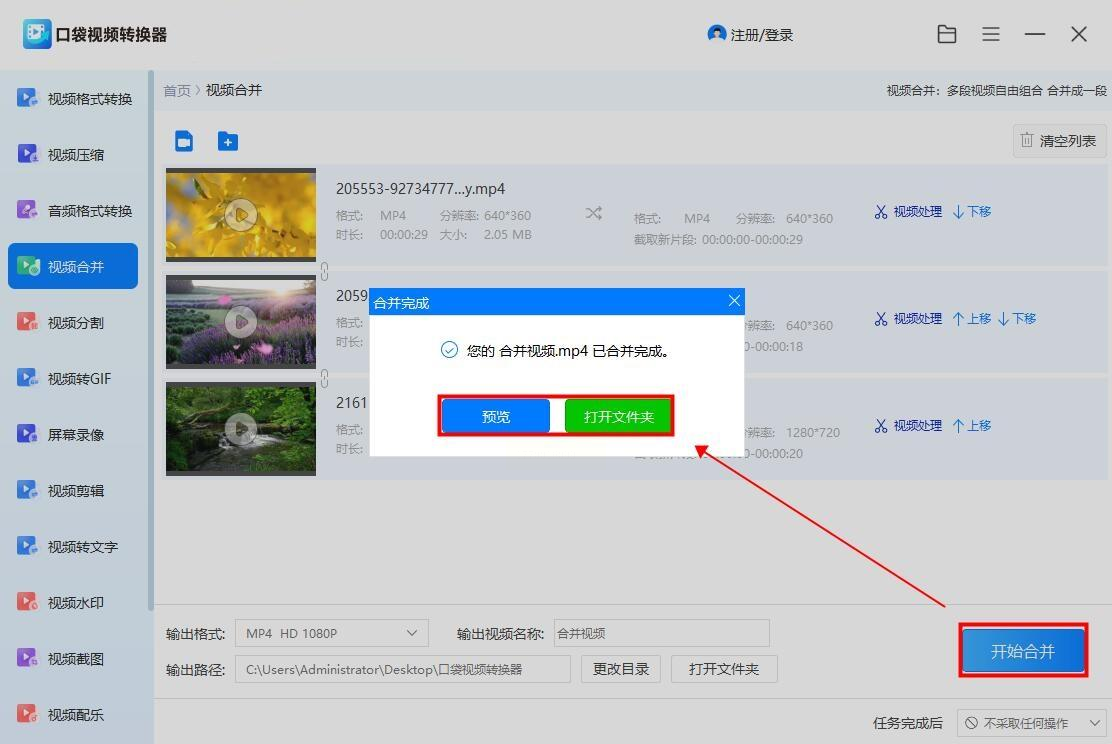Close the 合并完成 dialog

click(x=734, y=301)
